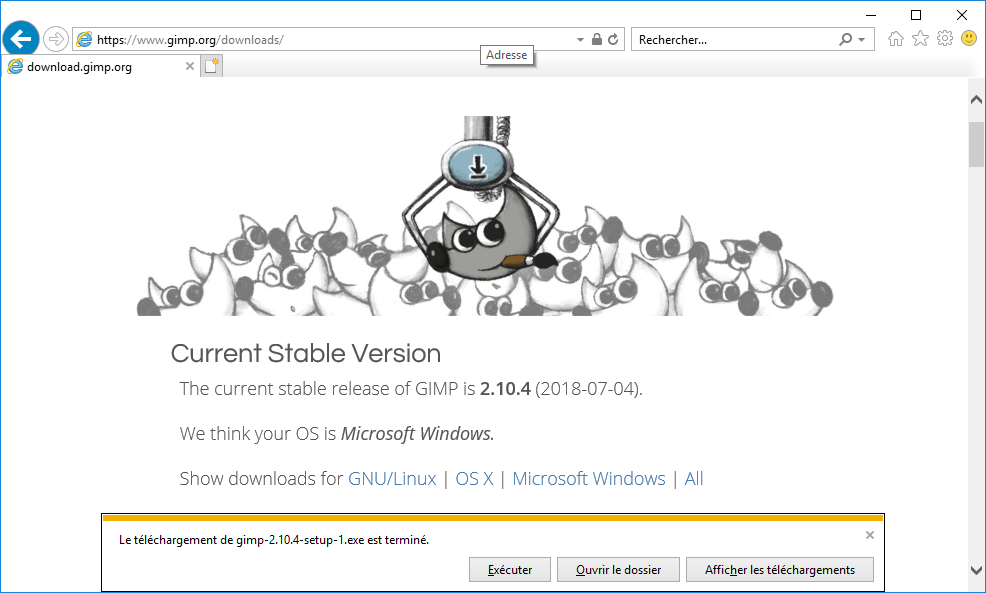
Task: Close the download.gimp.org tab
Action: pos(190,66)
